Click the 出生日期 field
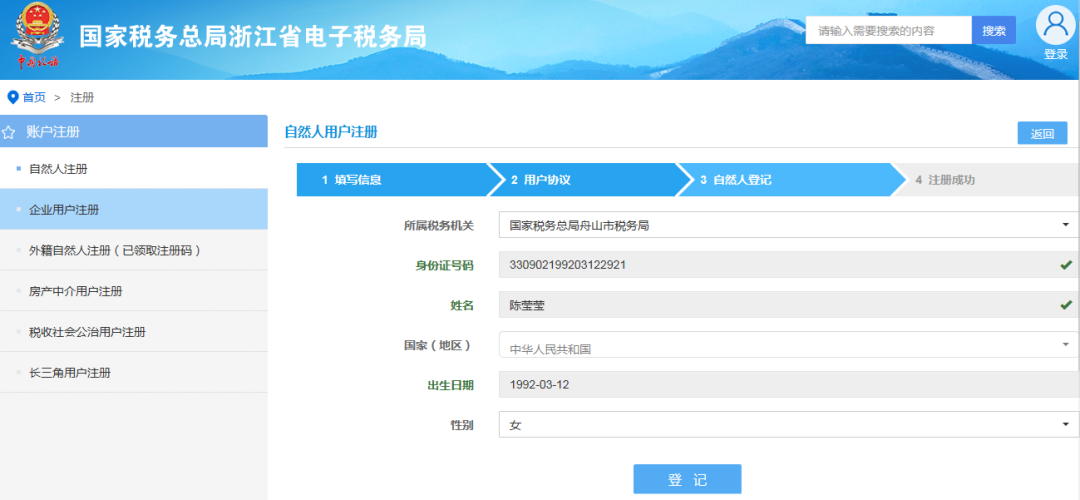1080x500 pixels. tap(789, 384)
